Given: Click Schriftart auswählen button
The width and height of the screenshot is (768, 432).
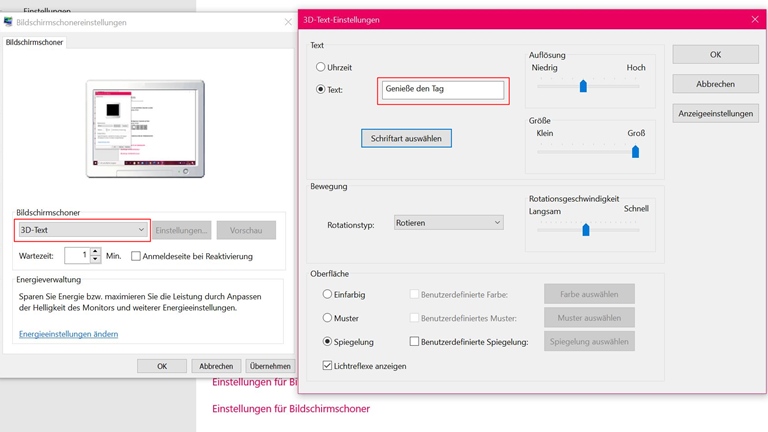Looking at the screenshot, I should 406,138.
